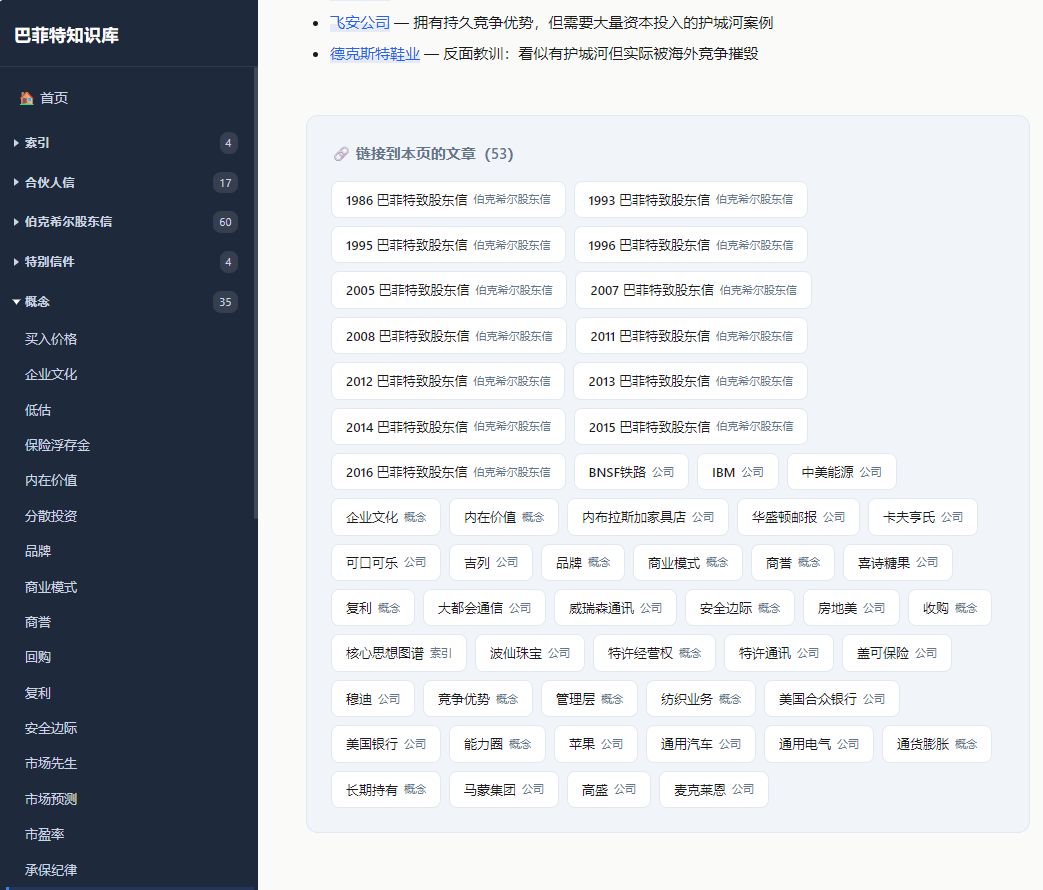Open the 竞争优势 concept chip

[478, 699]
